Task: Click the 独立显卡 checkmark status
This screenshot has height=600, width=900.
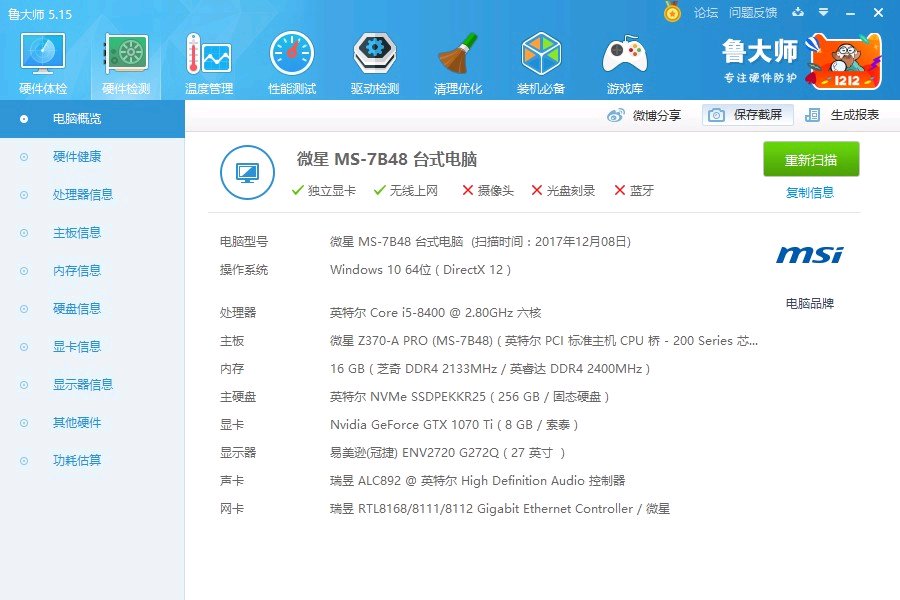Action: click(x=324, y=191)
